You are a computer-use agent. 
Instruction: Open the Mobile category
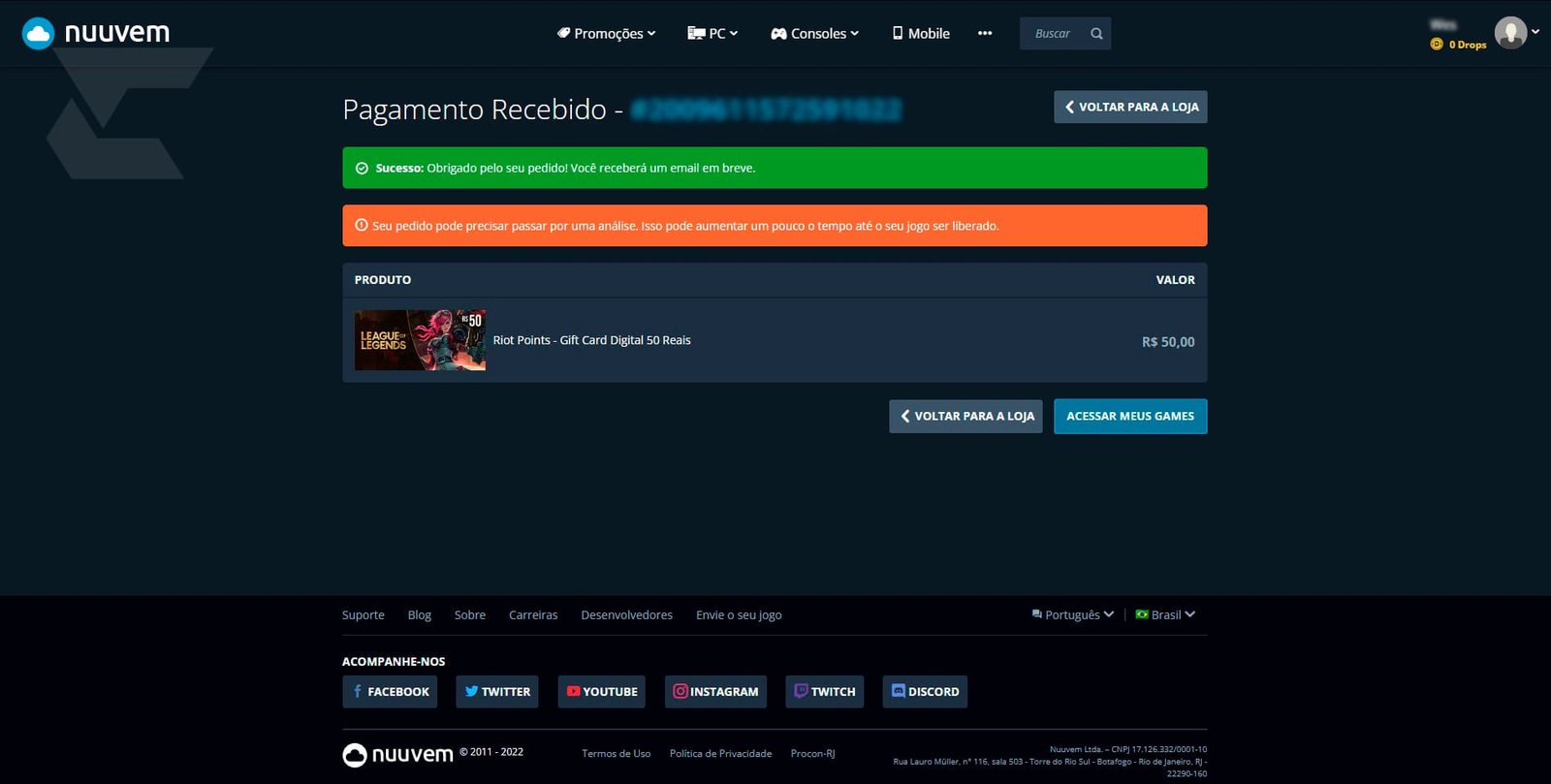coord(921,33)
